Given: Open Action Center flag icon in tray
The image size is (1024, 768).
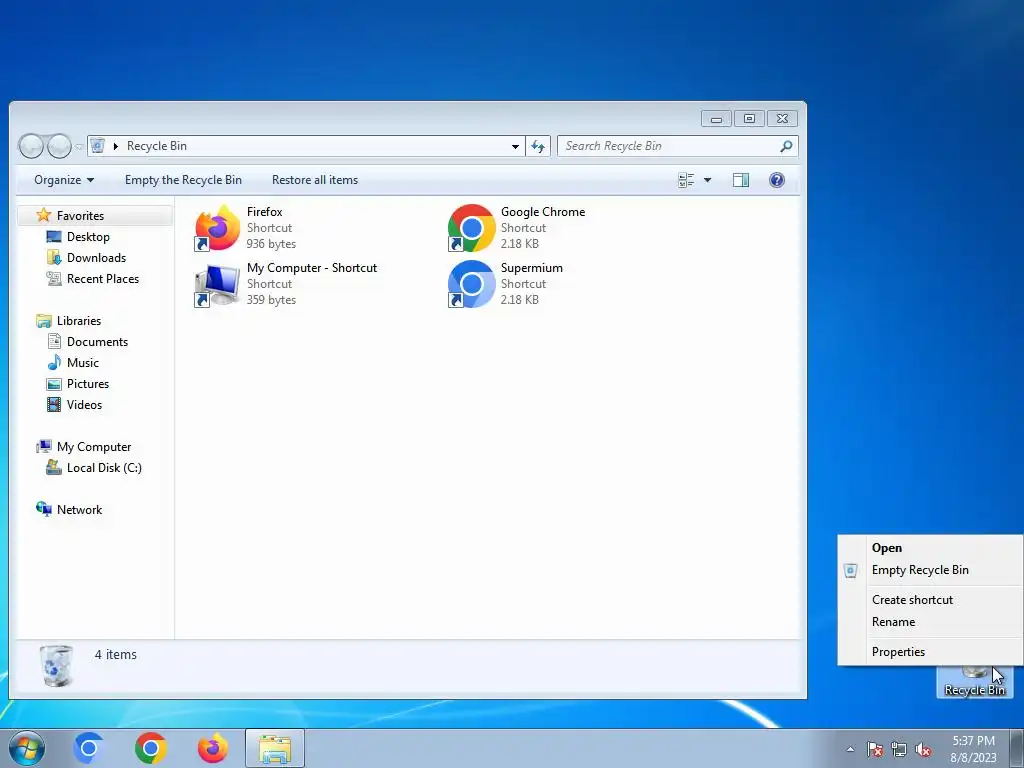Looking at the screenshot, I should pyautogui.click(x=875, y=749).
